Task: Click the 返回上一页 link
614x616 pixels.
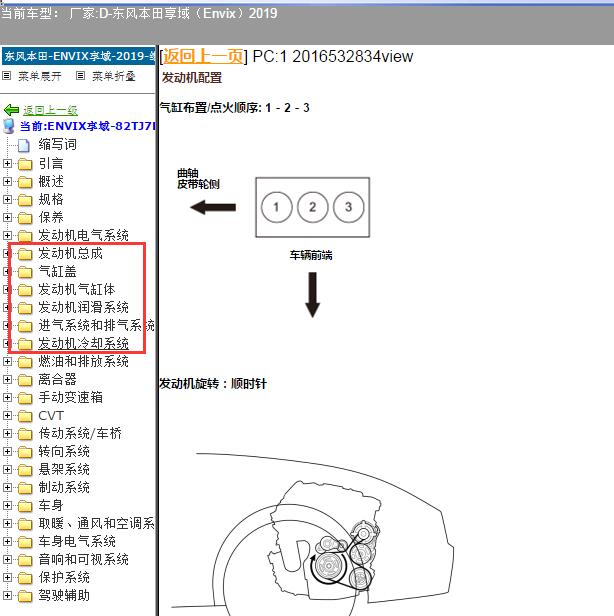Action: [203, 56]
